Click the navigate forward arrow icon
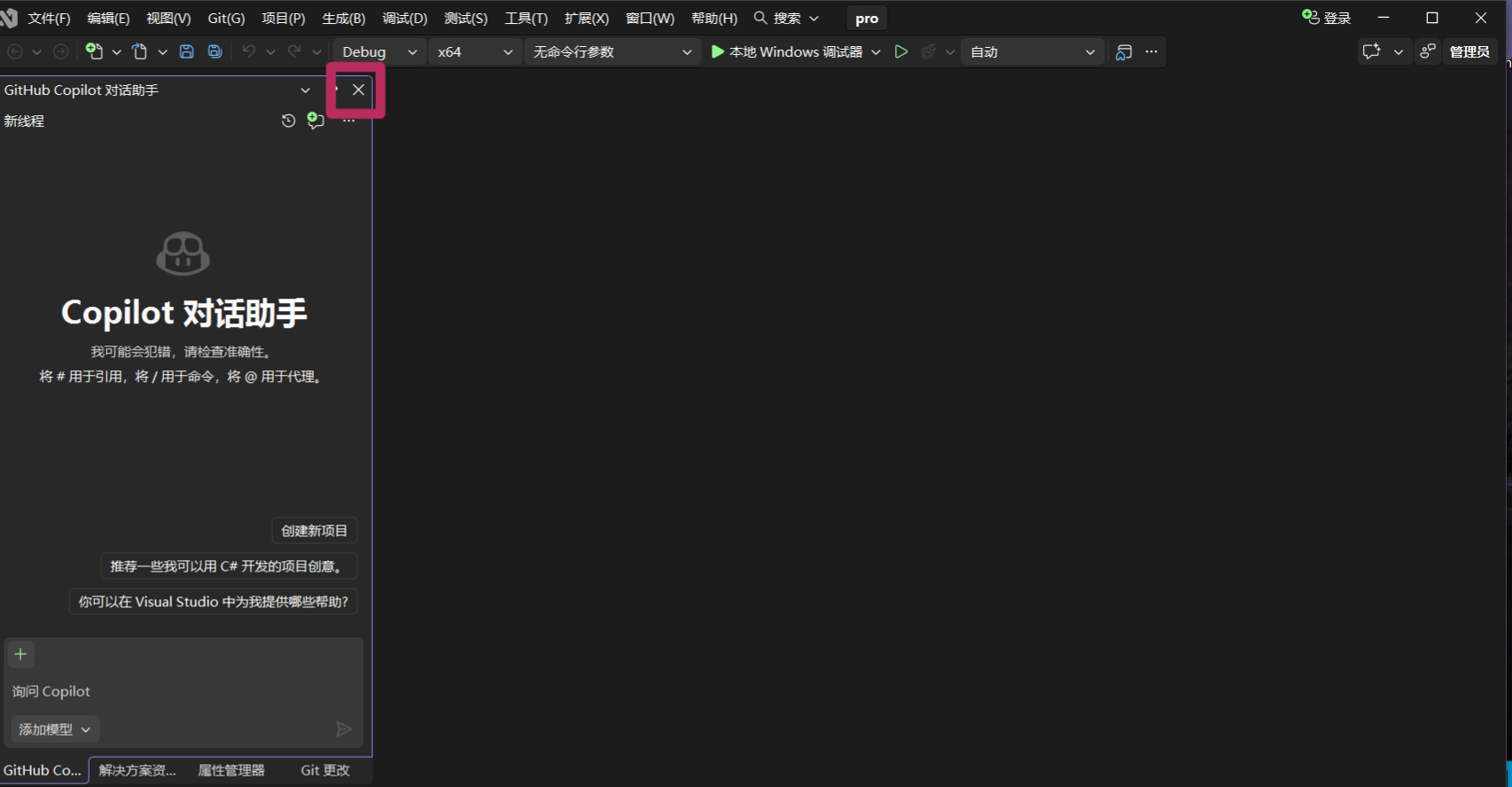This screenshot has width=1512, height=787. [x=60, y=52]
